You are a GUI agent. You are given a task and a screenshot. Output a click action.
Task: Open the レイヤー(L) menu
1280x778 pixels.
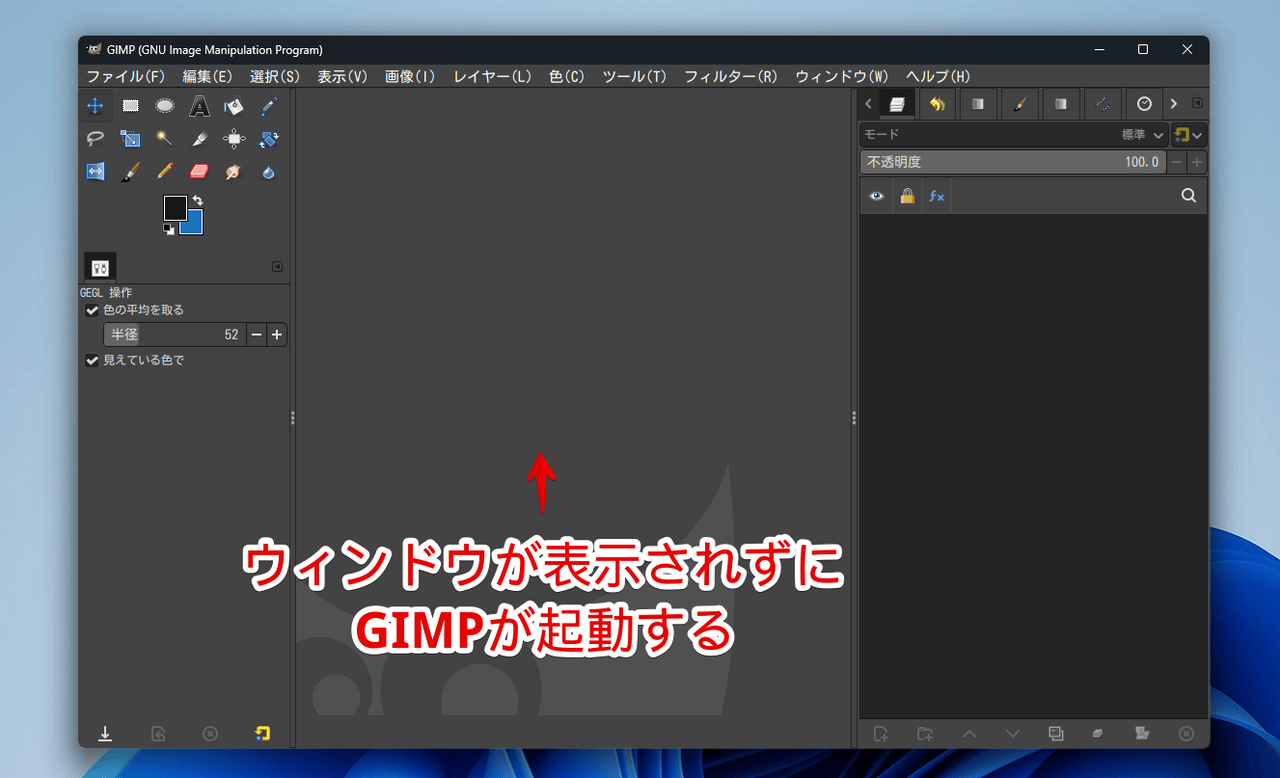coord(492,76)
